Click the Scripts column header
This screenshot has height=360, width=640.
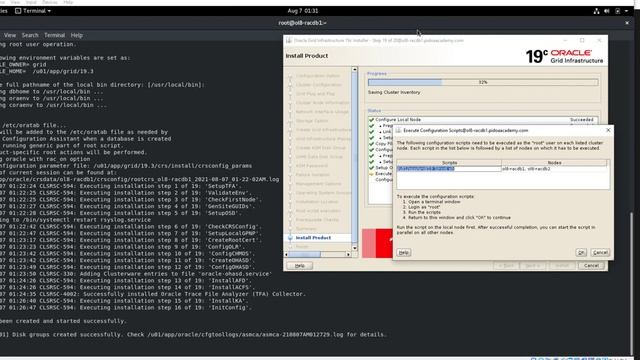pos(449,163)
